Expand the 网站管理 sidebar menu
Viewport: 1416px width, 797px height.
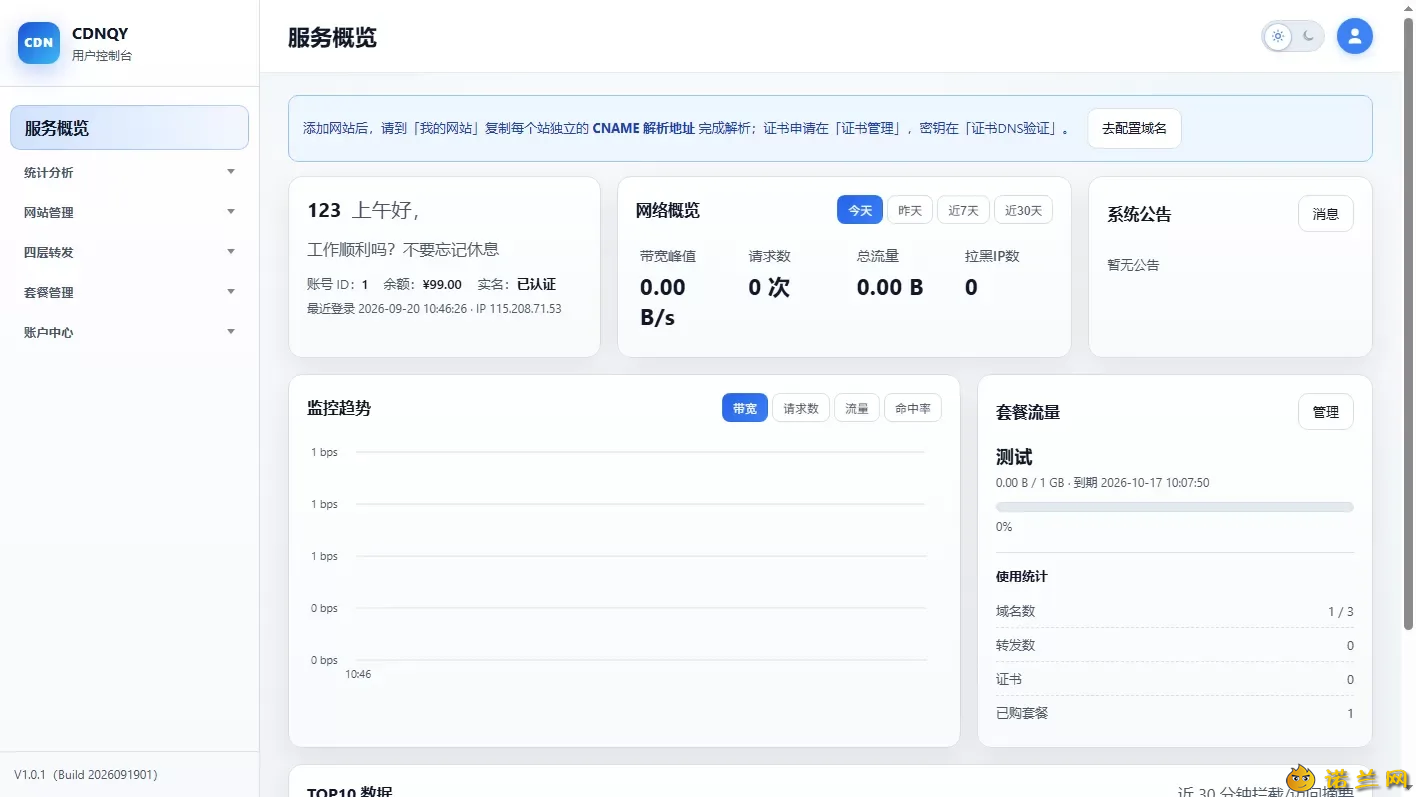coord(129,212)
